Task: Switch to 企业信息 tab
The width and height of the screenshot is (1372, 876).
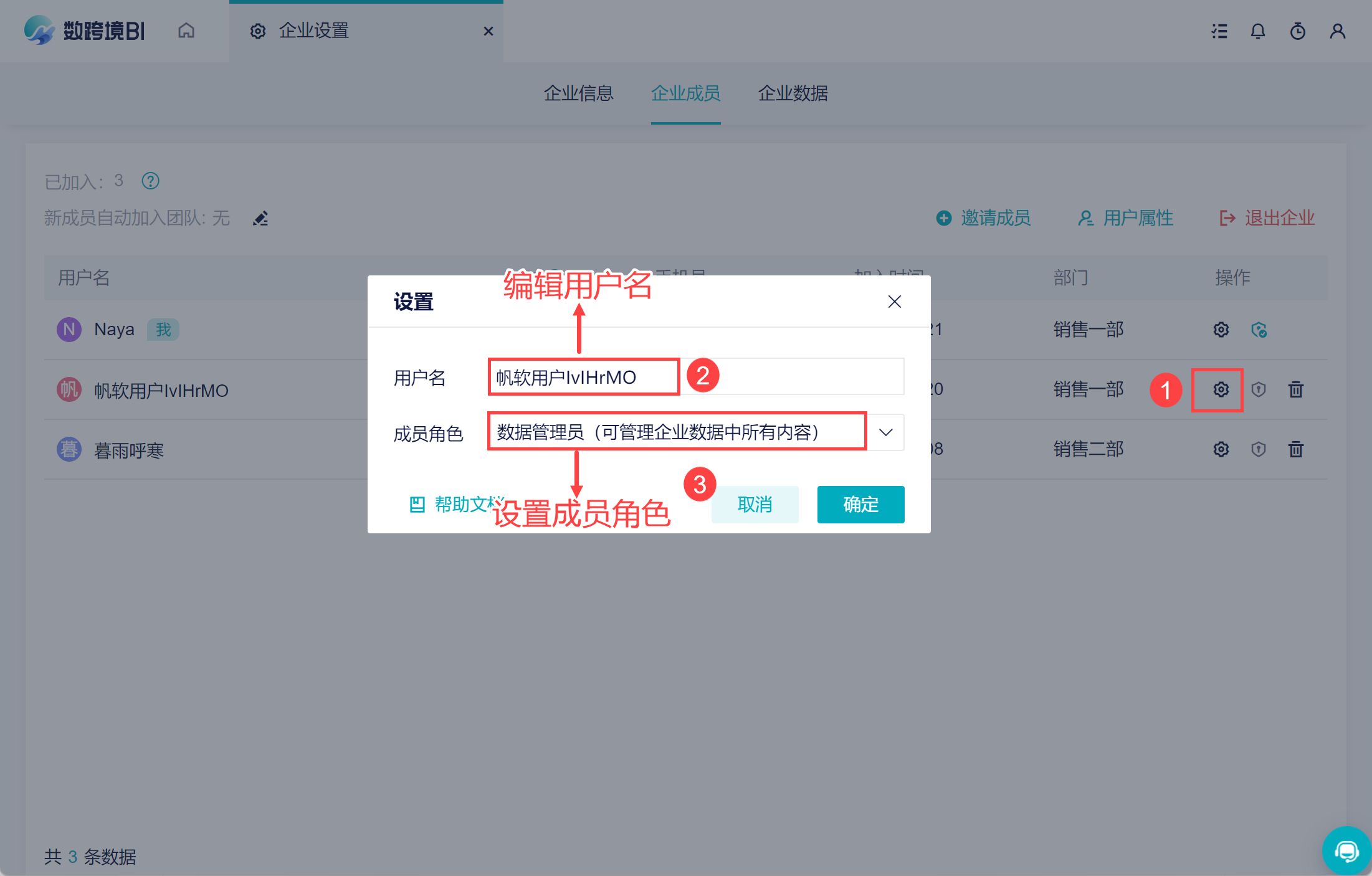Action: coord(578,93)
